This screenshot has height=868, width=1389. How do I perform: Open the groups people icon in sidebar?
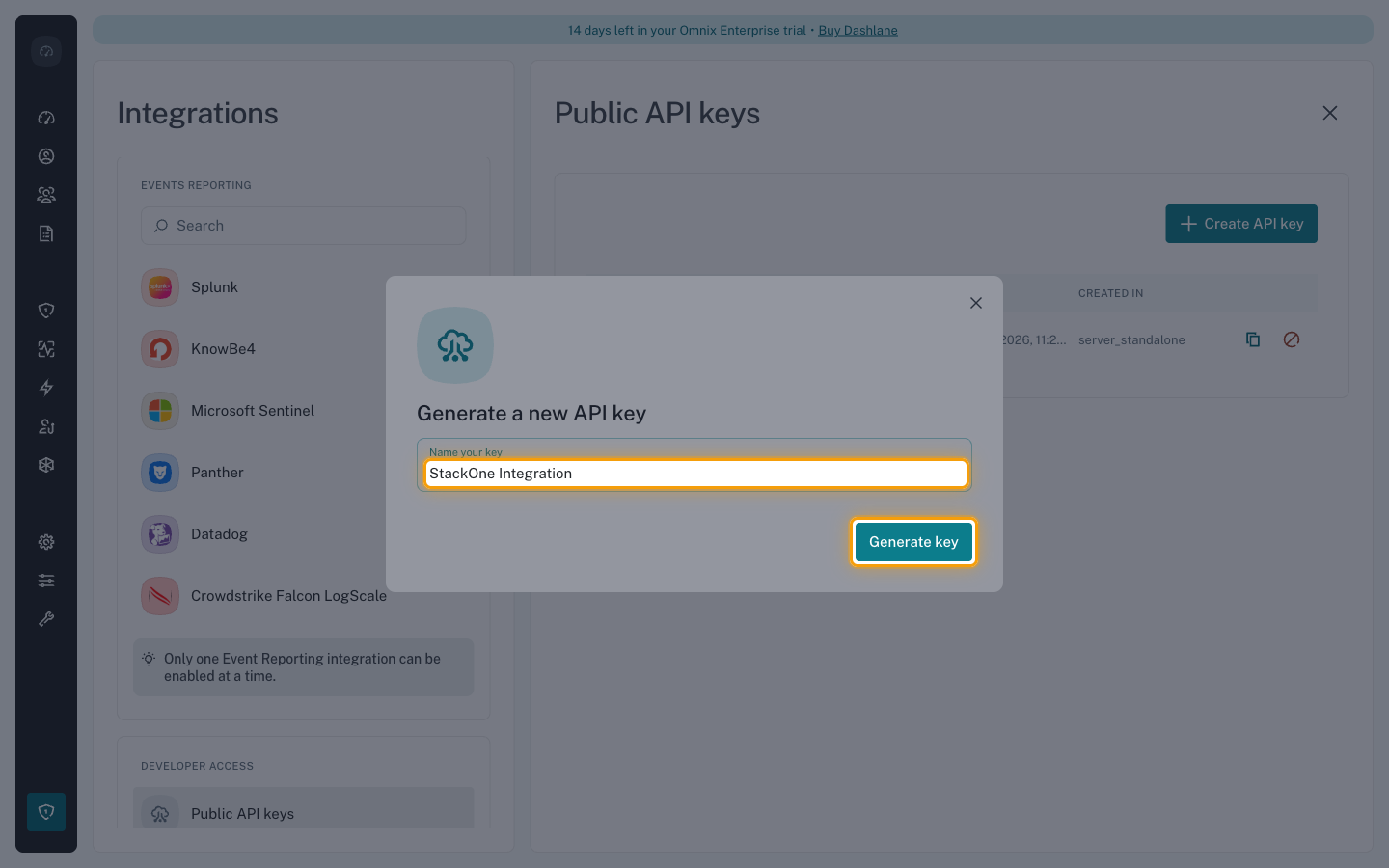(46, 195)
